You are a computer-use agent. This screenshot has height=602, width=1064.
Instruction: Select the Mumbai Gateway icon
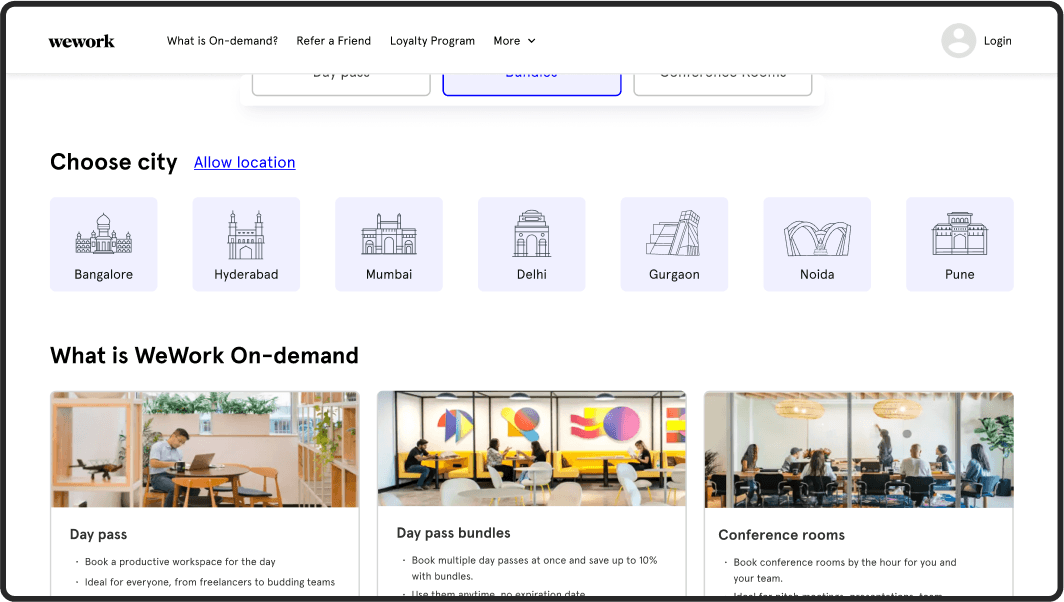pyautogui.click(x=389, y=235)
